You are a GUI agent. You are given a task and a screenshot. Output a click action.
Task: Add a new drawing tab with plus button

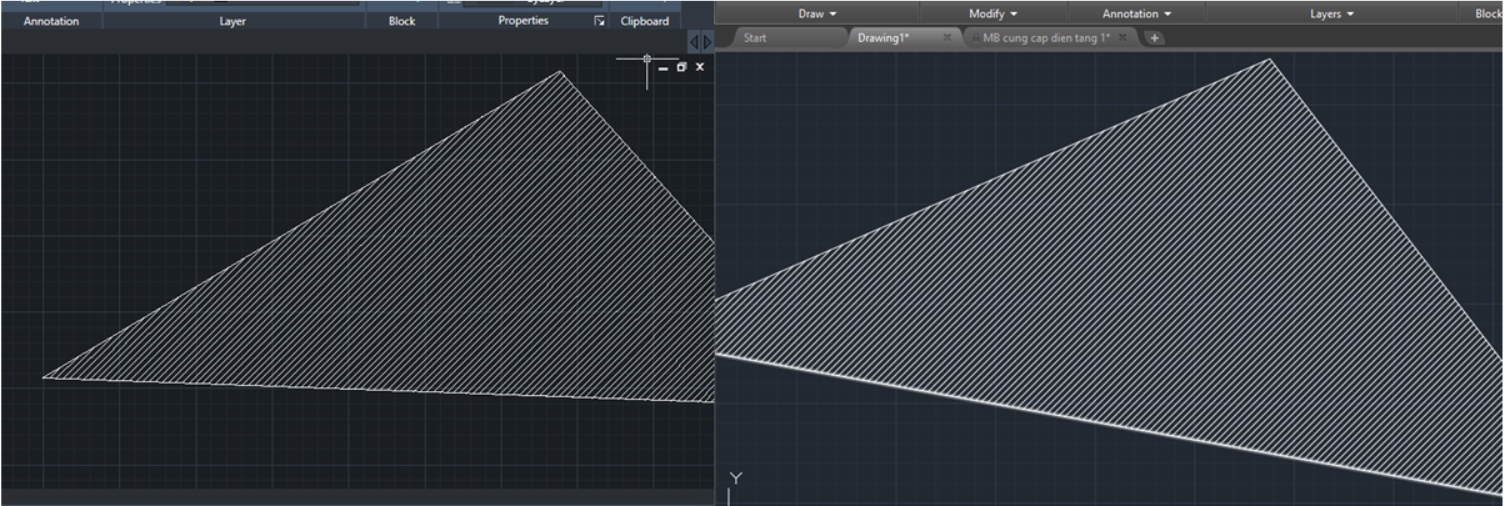pyautogui.click(x=1154, y=38)
